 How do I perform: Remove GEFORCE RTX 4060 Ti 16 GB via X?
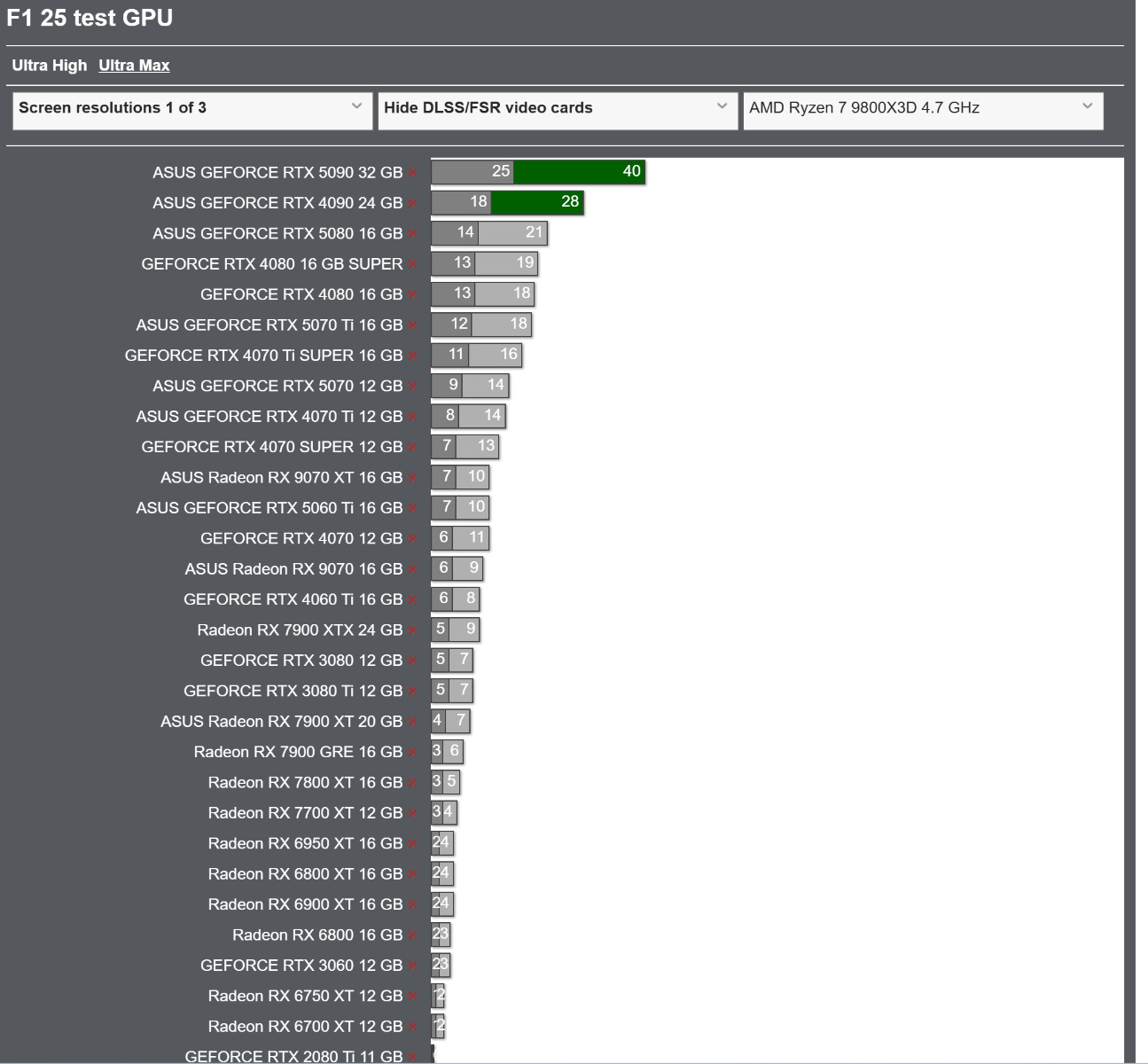pos(413,600)
